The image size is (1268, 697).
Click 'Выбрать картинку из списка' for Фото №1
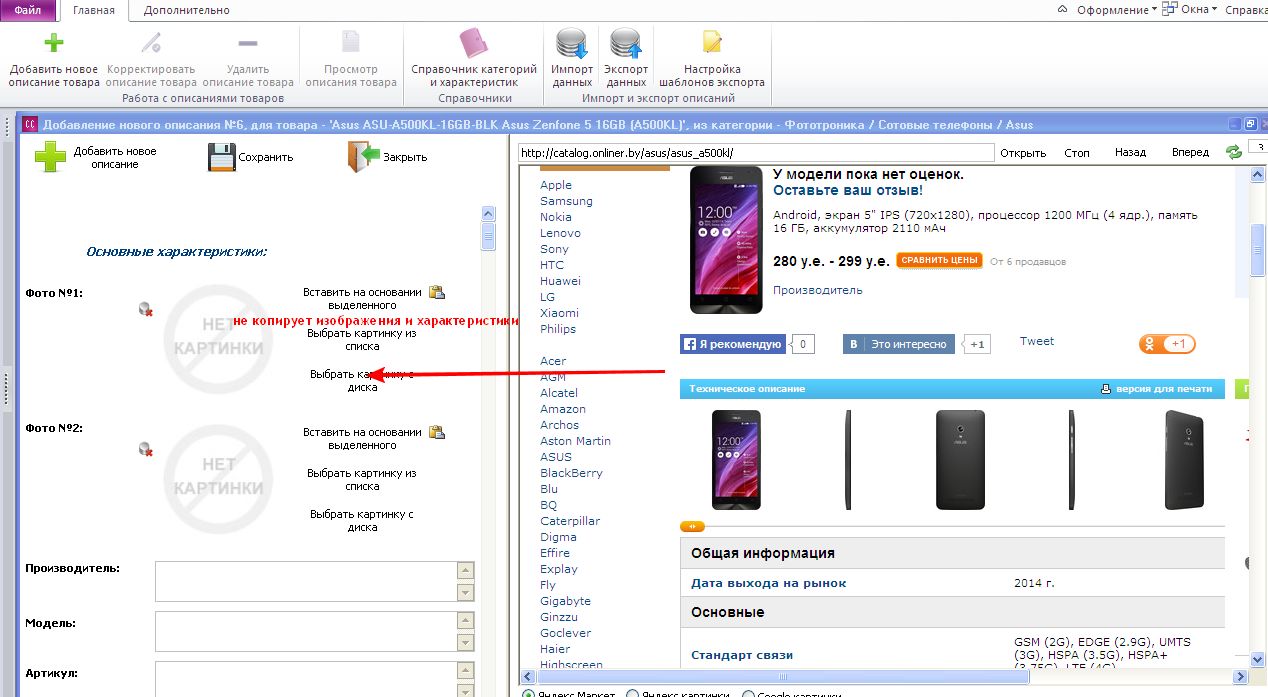point(362,339)
